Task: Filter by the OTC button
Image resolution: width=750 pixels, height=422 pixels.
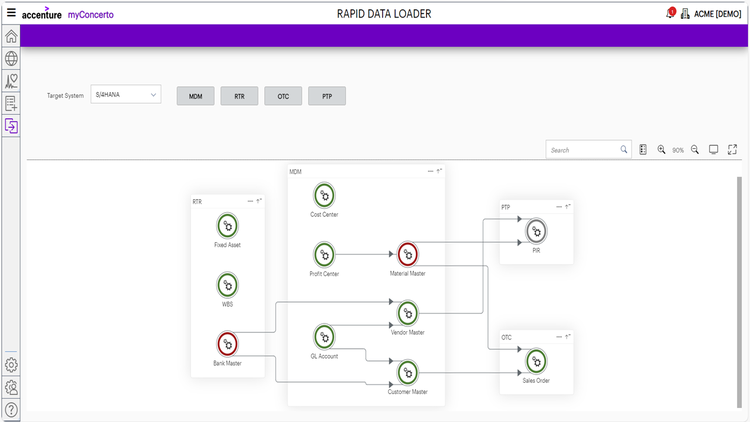Action: (283, 96)
